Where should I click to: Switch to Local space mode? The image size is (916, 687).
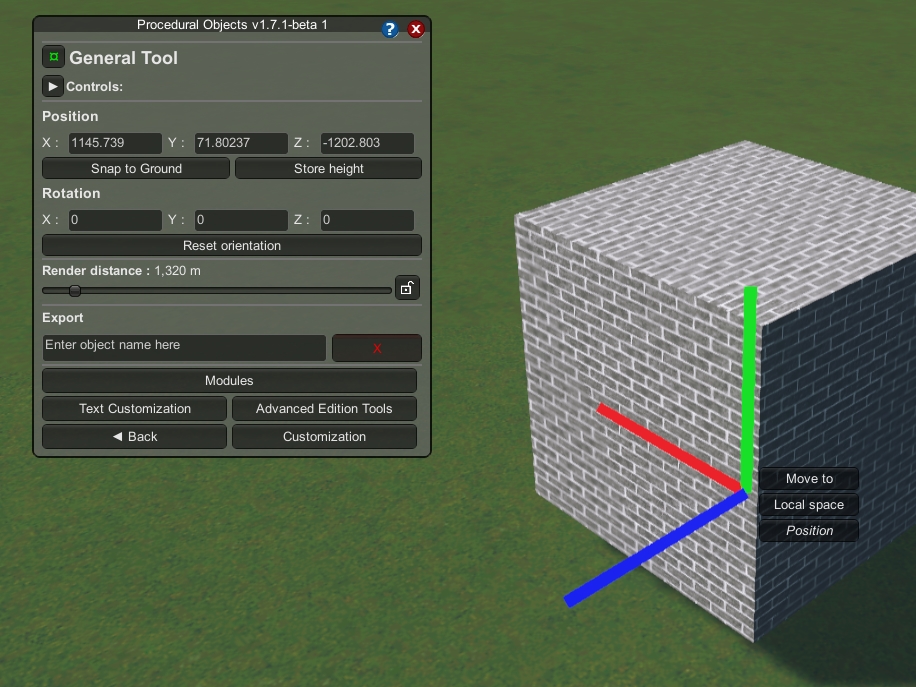click(808, 504)
